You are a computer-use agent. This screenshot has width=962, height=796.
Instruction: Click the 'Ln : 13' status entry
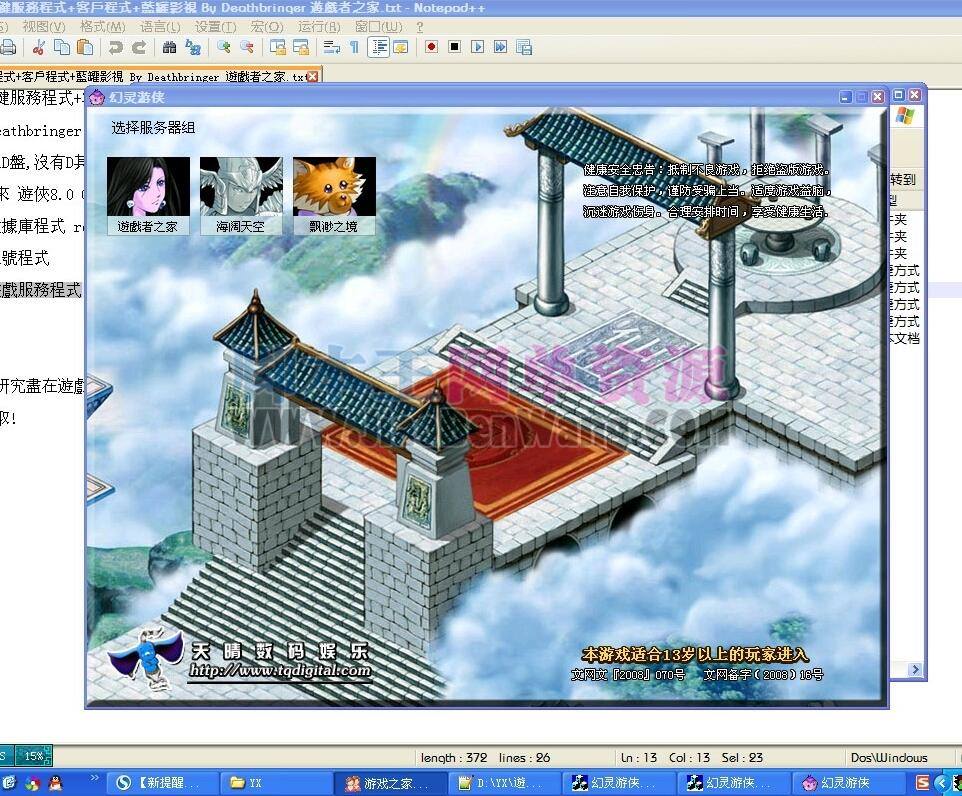click(x=639, y=757)
